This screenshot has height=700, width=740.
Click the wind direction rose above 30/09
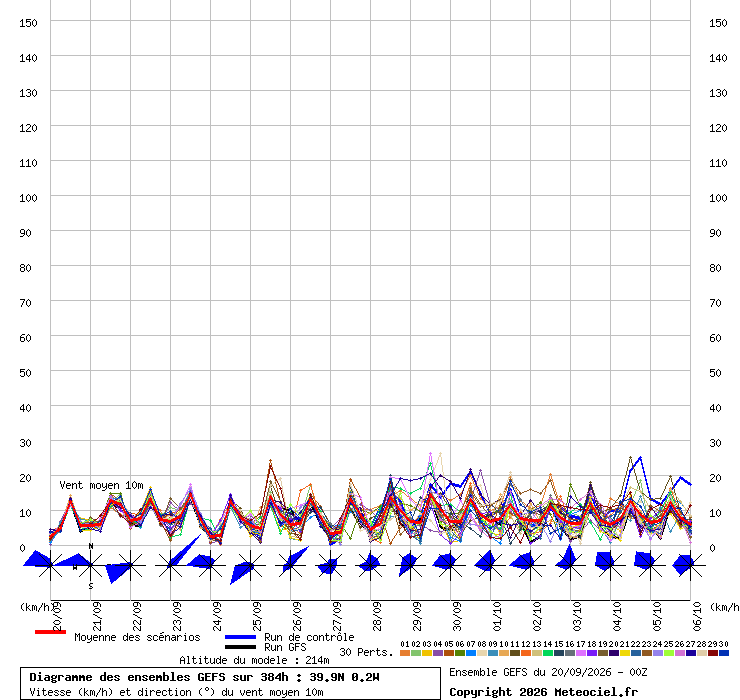pos(450,565)
